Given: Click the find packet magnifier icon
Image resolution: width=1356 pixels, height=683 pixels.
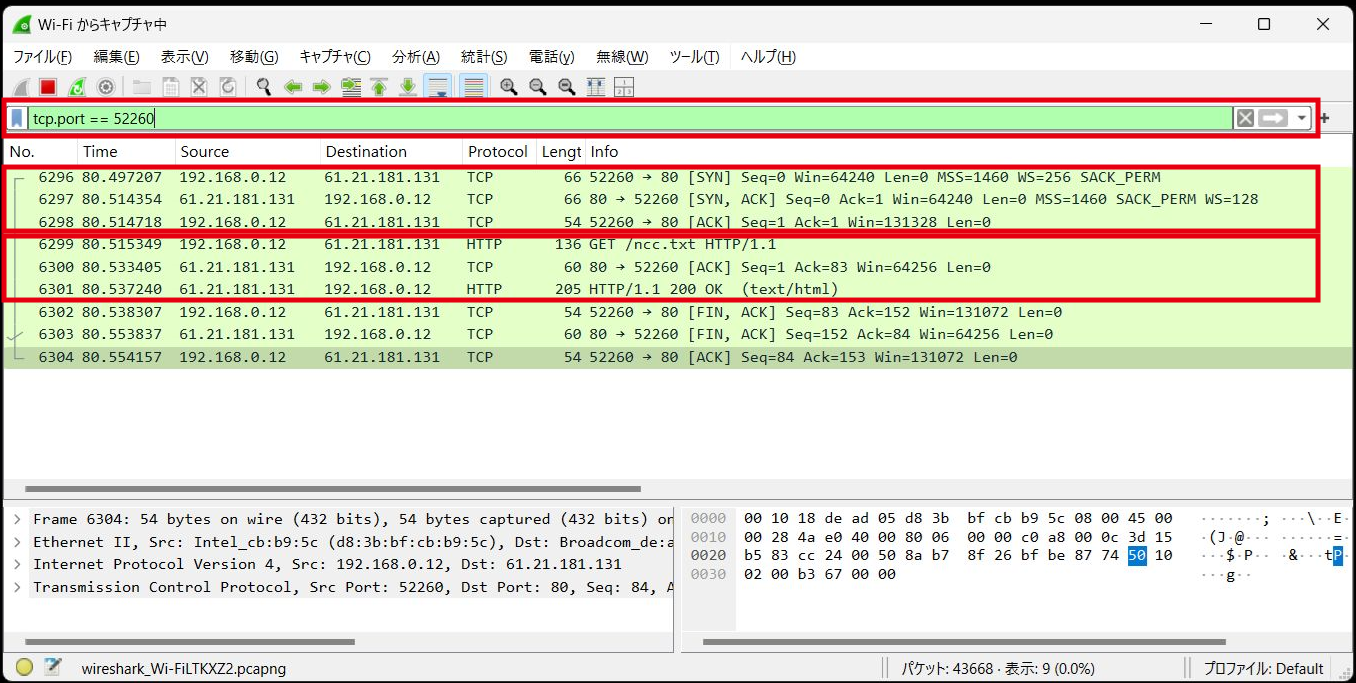Looking at the screenshot, I should (x=264, y=87).
